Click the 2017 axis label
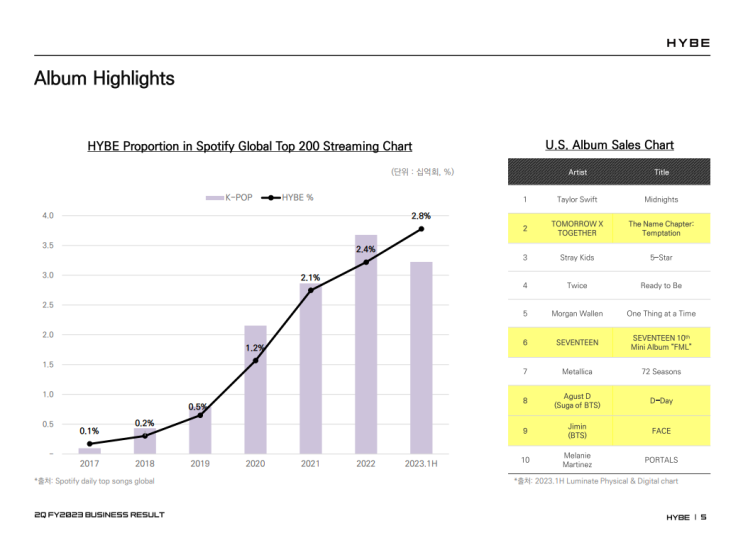The width and height of the screenshot is (743, 538). coord(89,464)
